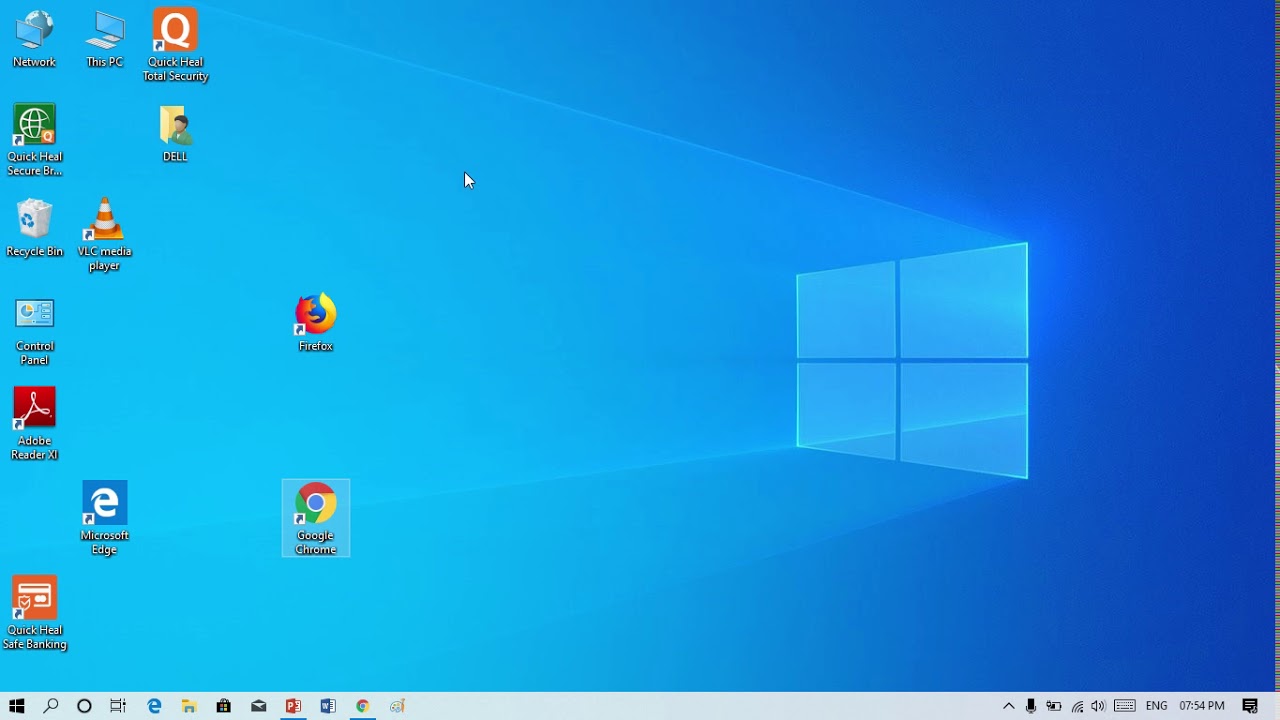Image resolution: width=1280 pixels, height=720 pixels.
Task: Launch Edge from the taskbar
Action: pos(154,706)
